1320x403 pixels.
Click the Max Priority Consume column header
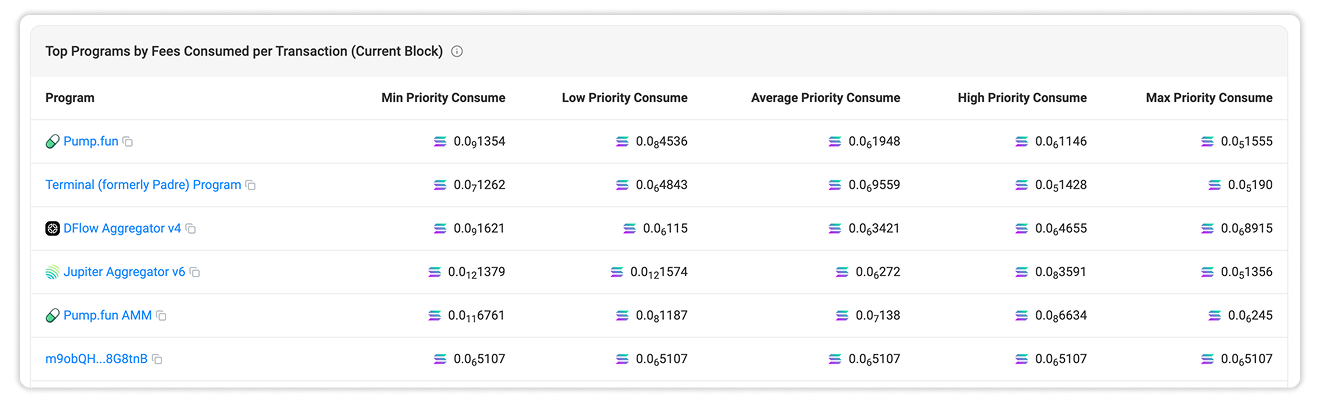click(1209, 98)
